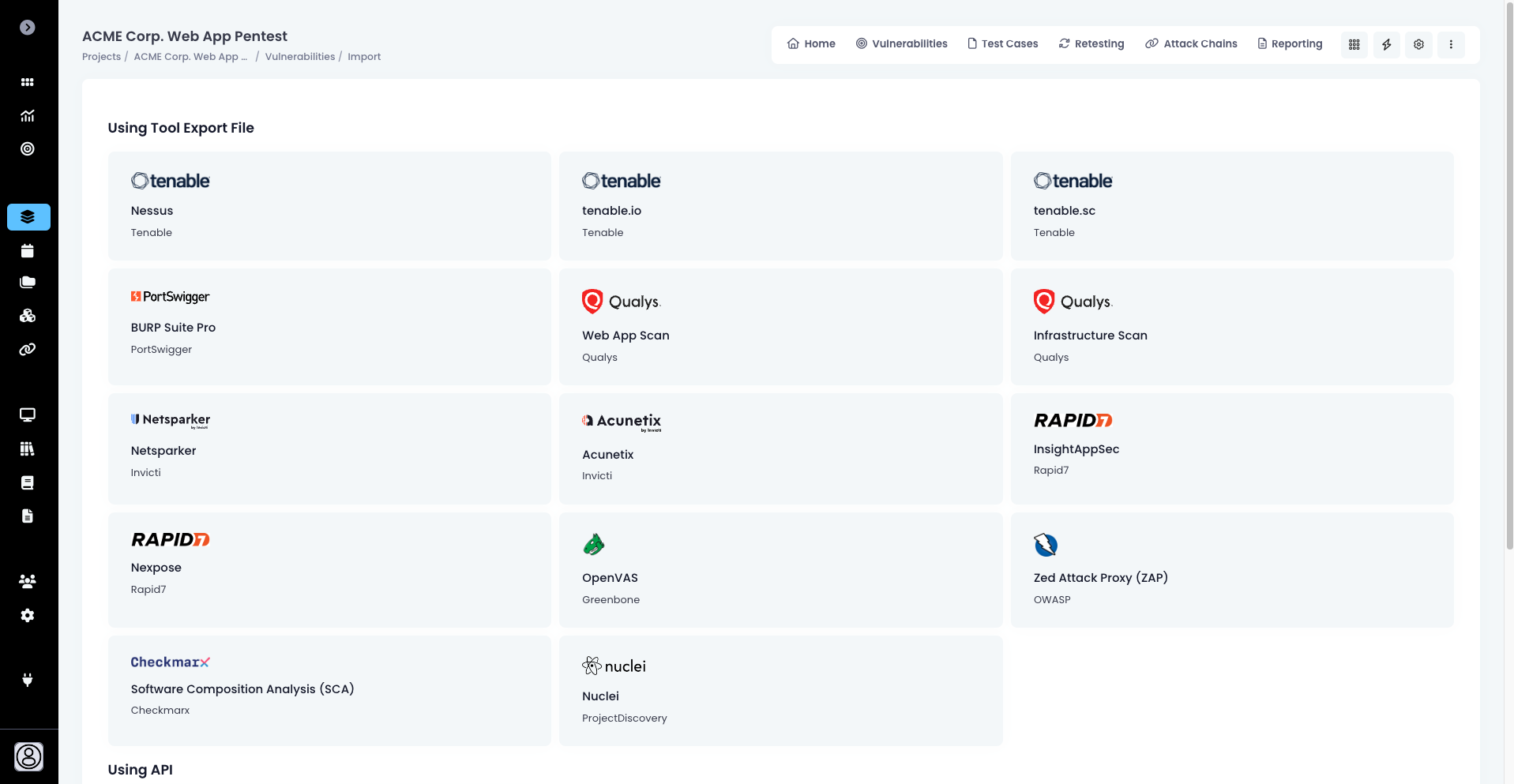Open the users group icon in the sidebar
This screenshot has width=1514, height=784.
click(x=28, y=582)
